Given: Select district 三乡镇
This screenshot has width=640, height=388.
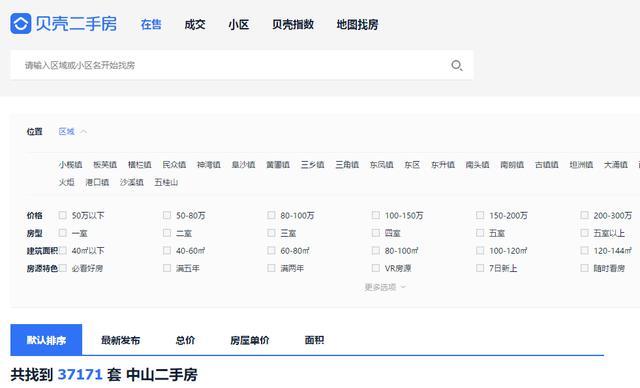Looking at the screenshot, I should tap(313, 165).
